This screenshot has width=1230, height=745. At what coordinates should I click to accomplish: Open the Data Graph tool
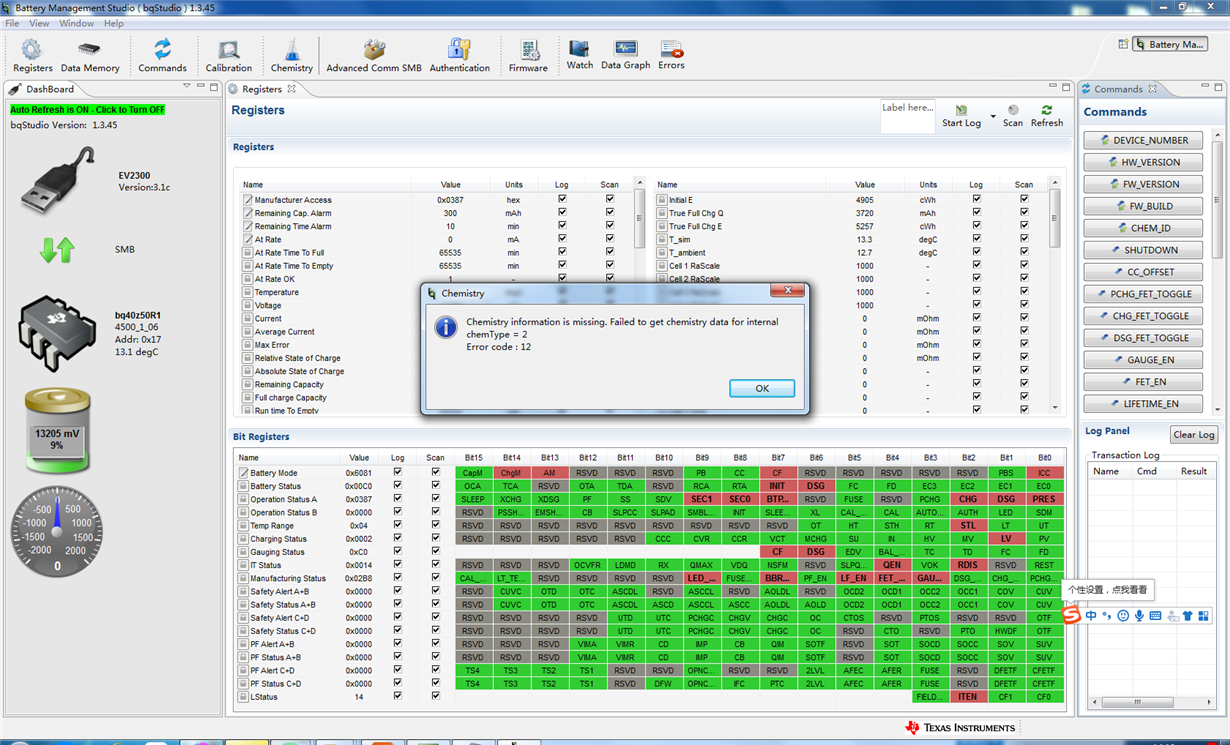(x=625, y=54)
